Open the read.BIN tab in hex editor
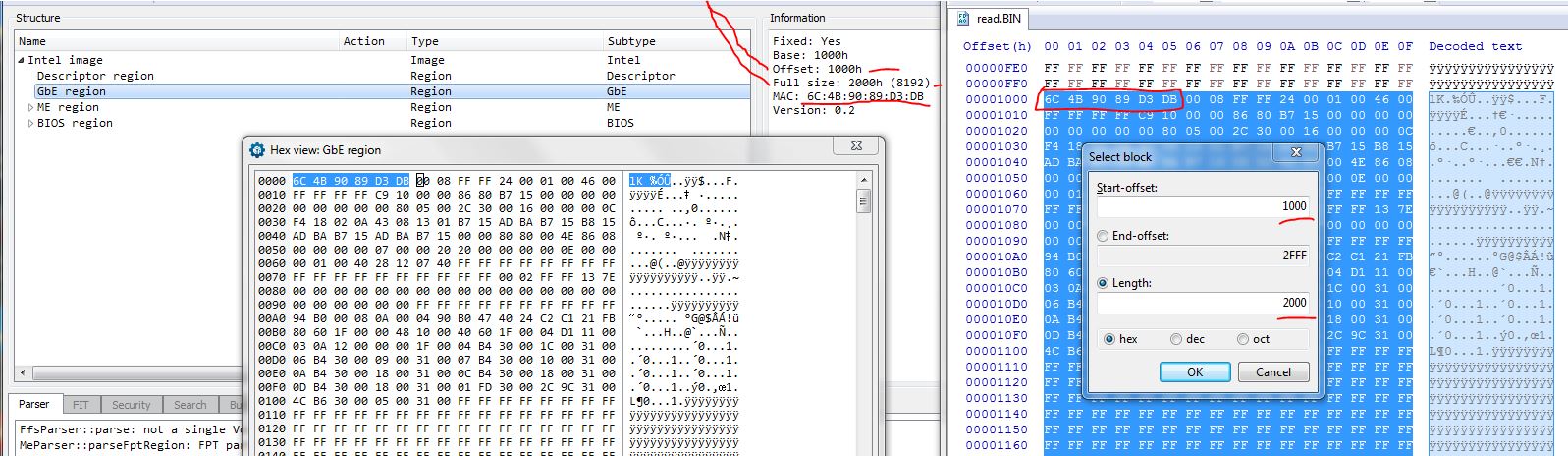Viewport: 1568px width, 456px height. [990, 19]
